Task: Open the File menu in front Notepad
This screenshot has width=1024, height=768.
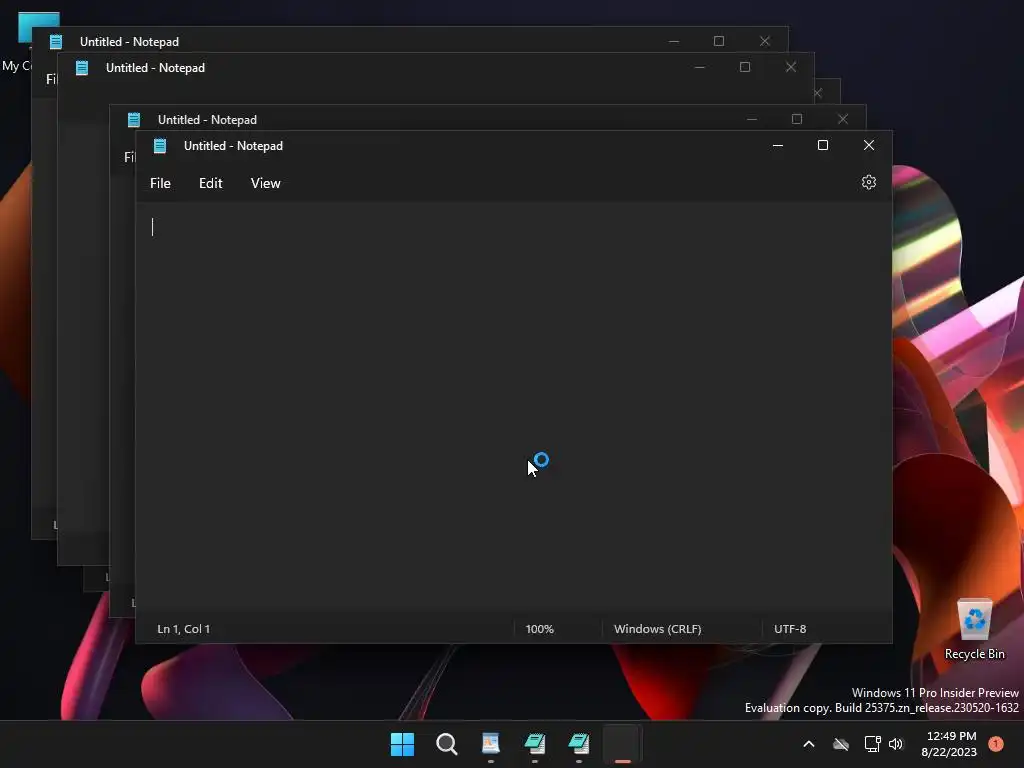Action: point(160,184)
